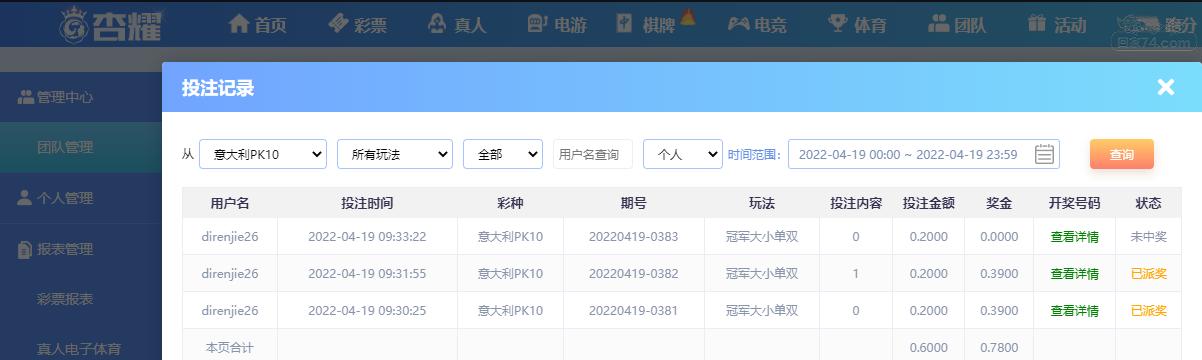
Task: Click the 用户名 column header
Action: [230, 203]
